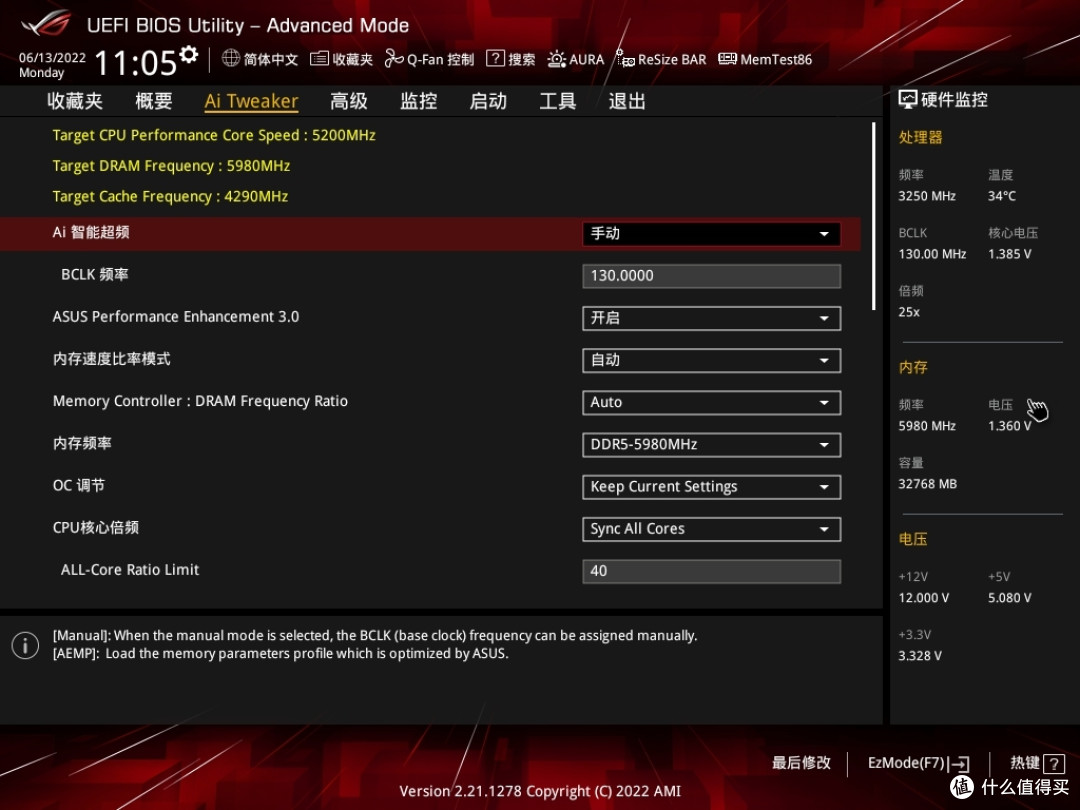Screen dimensions: 1080x810
Task: Click the 内存频率 row label
Action: click(x=82, y=443)
